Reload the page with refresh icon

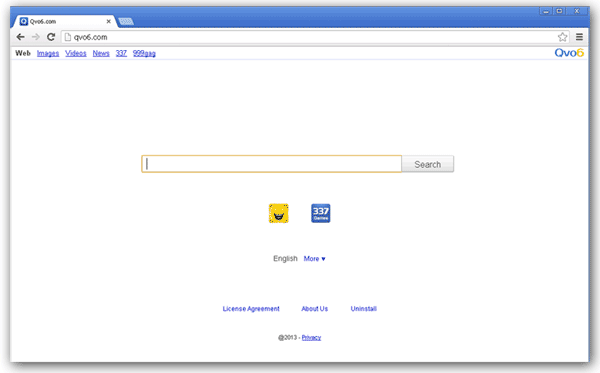tap(51, 37)
